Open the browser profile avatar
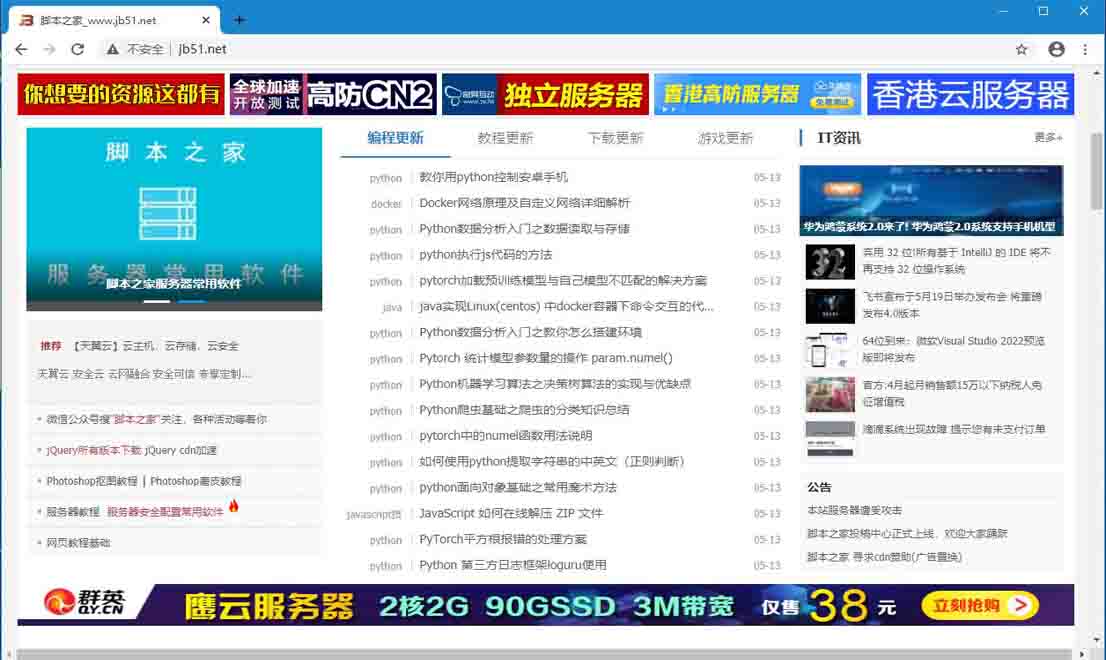This screenshot has height=660, width=1106. pyautogui.click(x=1056, y=49)
